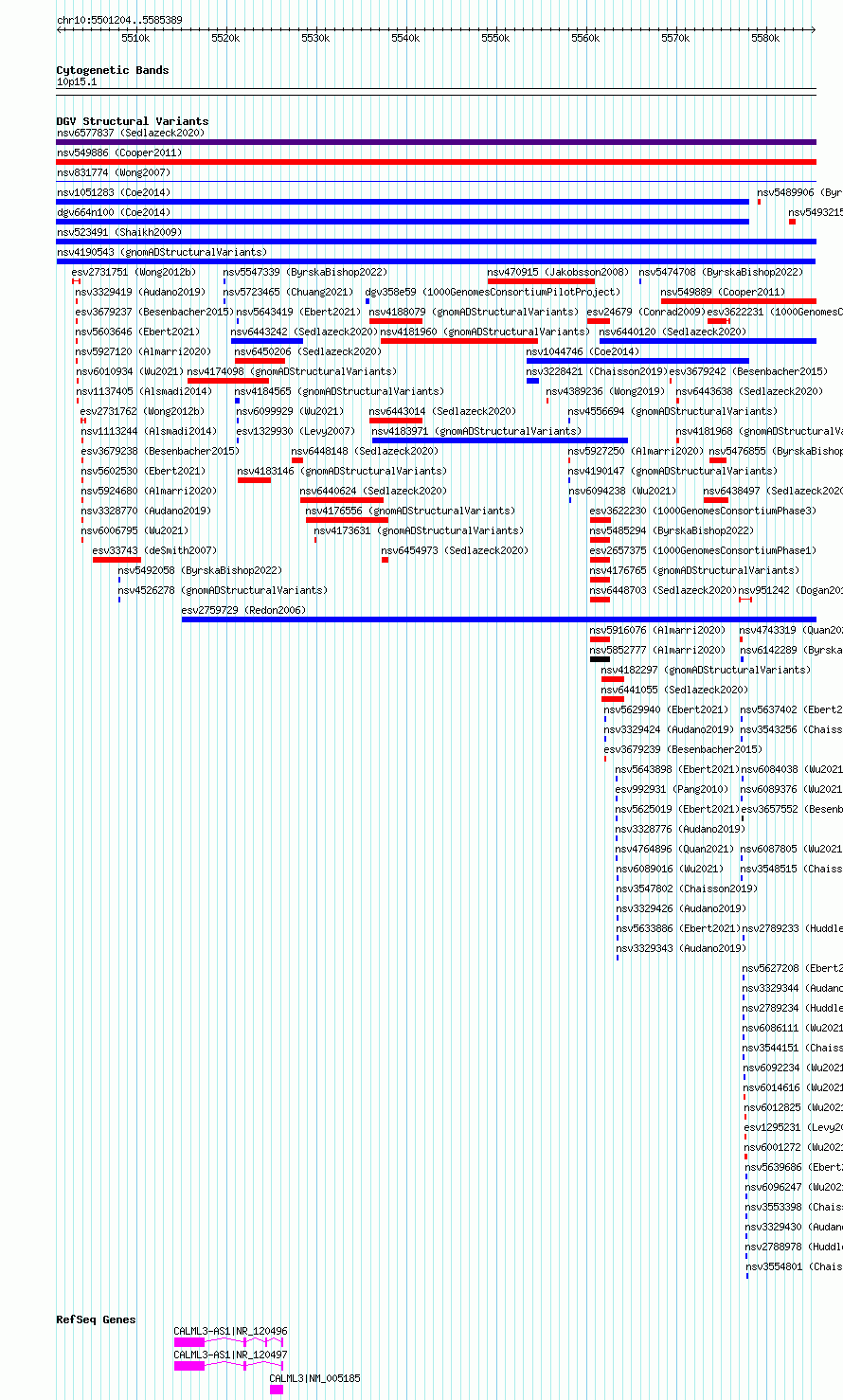Select the purple nsv6577837 variant bar
Viewport: 843px width, 1400px height.
436,142
